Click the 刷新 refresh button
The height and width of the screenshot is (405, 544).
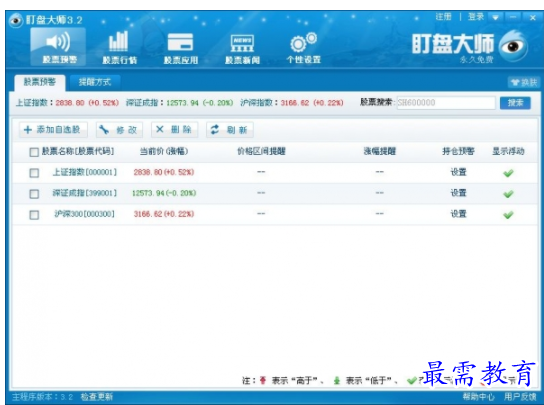pos(230,130)
